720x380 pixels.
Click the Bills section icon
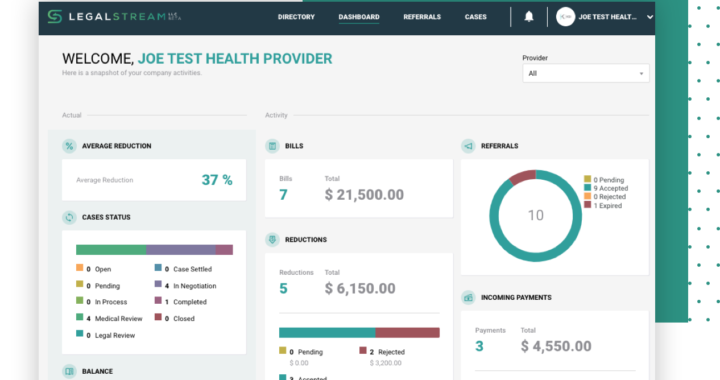[272, 146]
